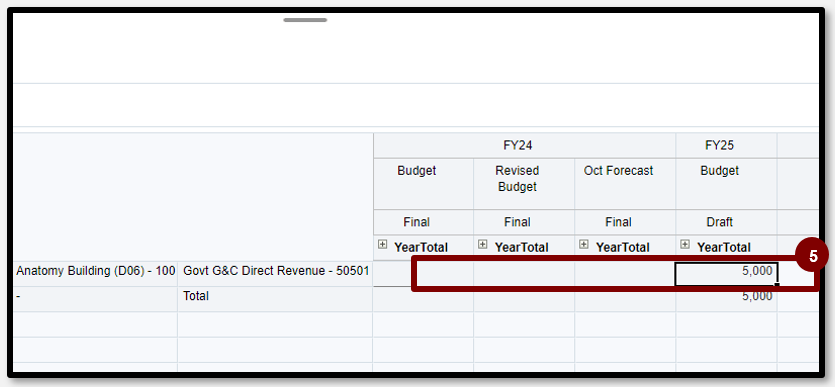
Task: Expand YearTotal under Oct Forecast
Action: point(584,244)
